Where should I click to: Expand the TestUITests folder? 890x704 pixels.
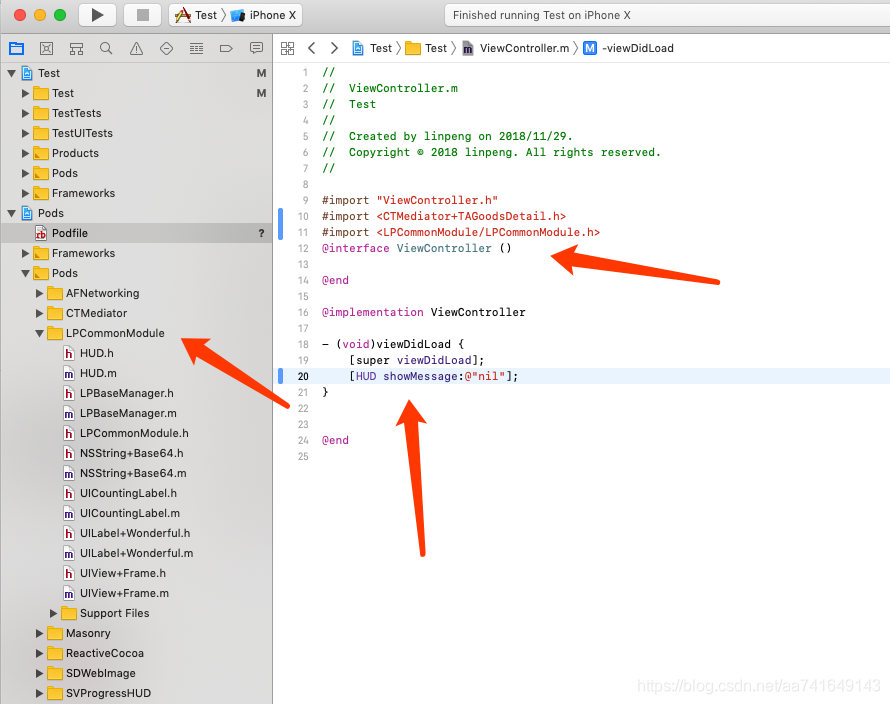coord(25,133)
